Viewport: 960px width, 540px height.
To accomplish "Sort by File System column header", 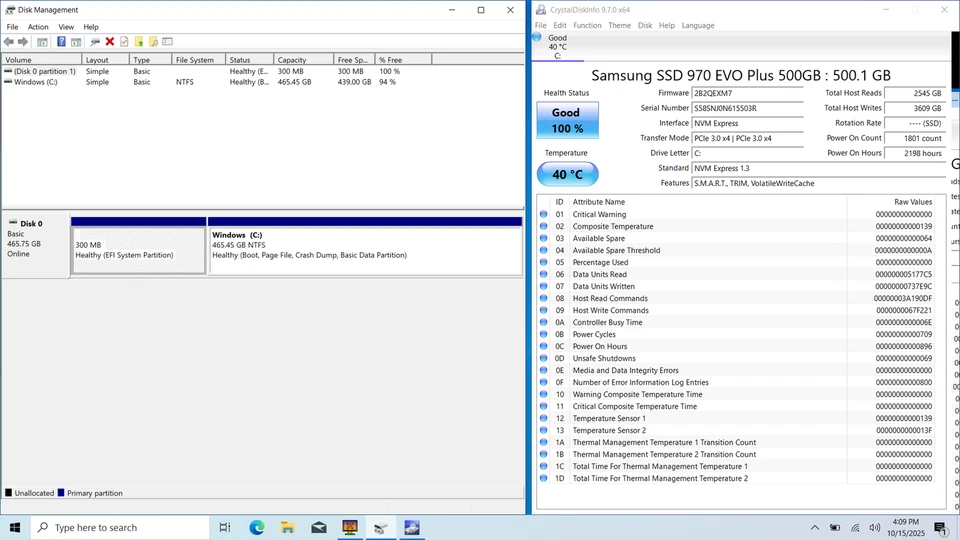I will point(198,59).
